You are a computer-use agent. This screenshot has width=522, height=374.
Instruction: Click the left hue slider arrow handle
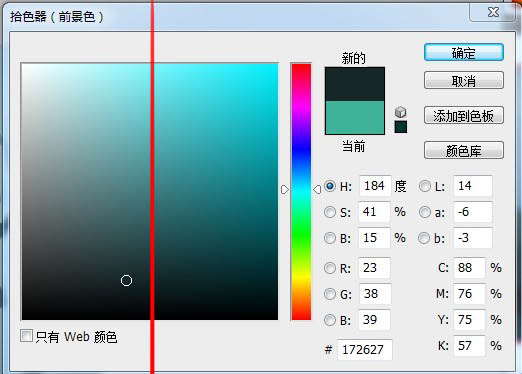click(285, 190)
